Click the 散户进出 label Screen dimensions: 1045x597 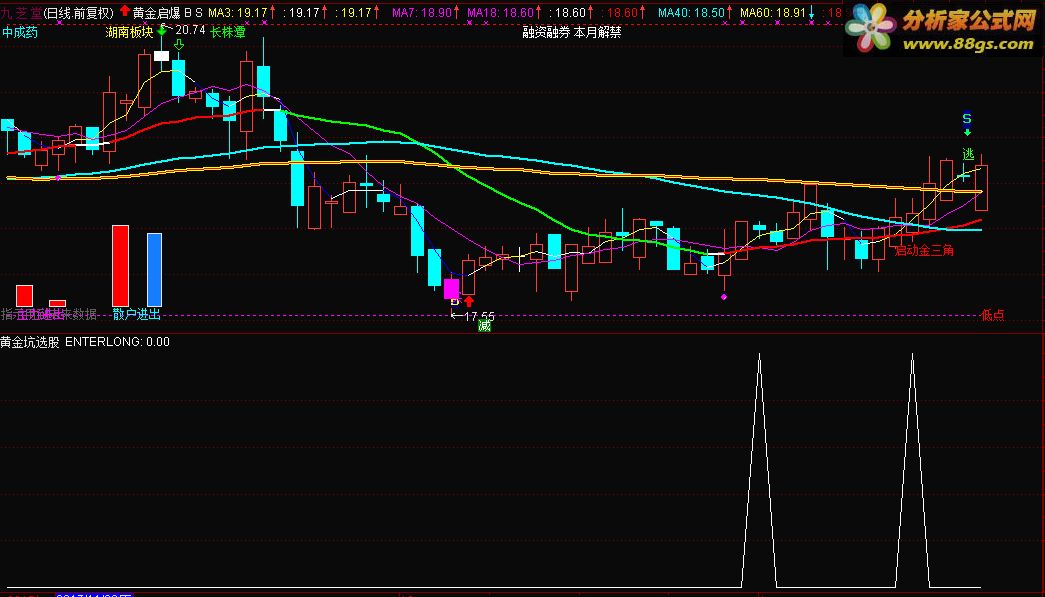[x=137, y=314]
